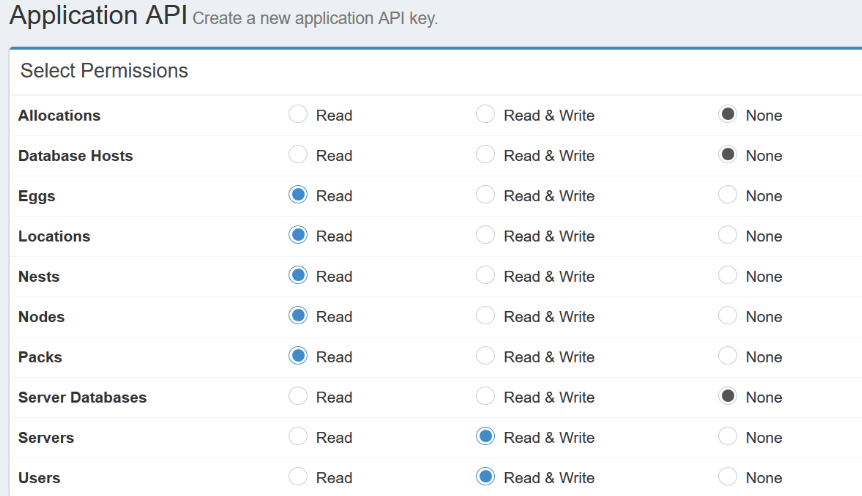Switch Servers permission to Read only
Screen dimensions: 862x496
298,437
